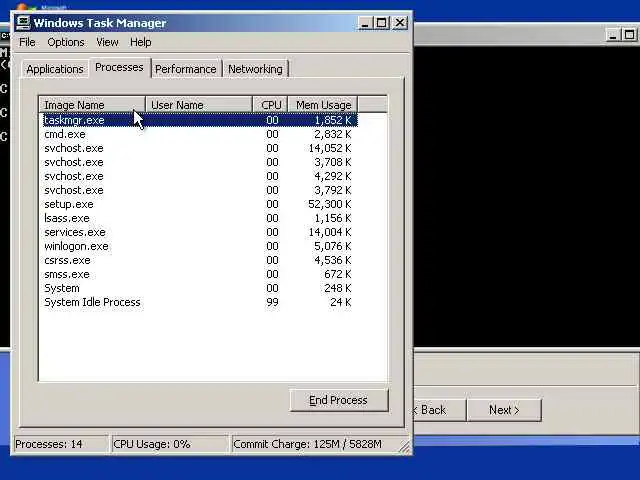Viewport: 640px width, 480px height.
Task: Click the 99 CPU value
Action: coord(272,302)
